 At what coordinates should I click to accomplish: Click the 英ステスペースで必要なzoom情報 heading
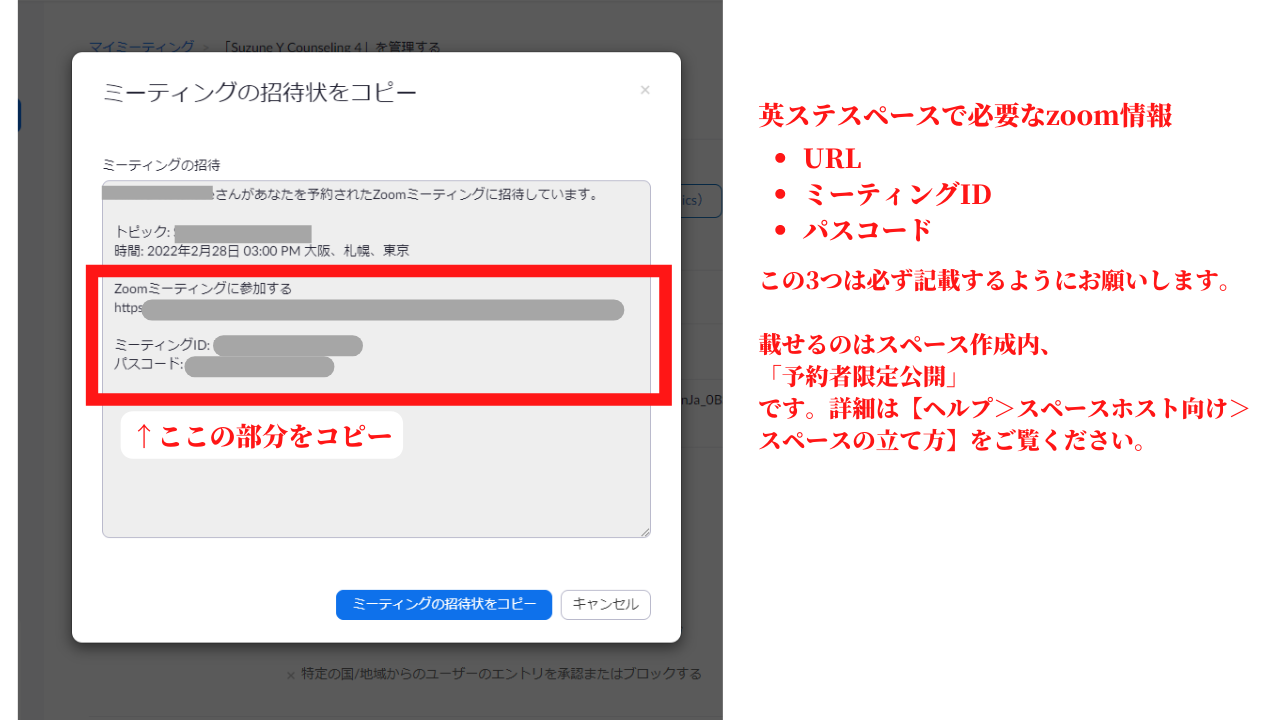(966, 116)
